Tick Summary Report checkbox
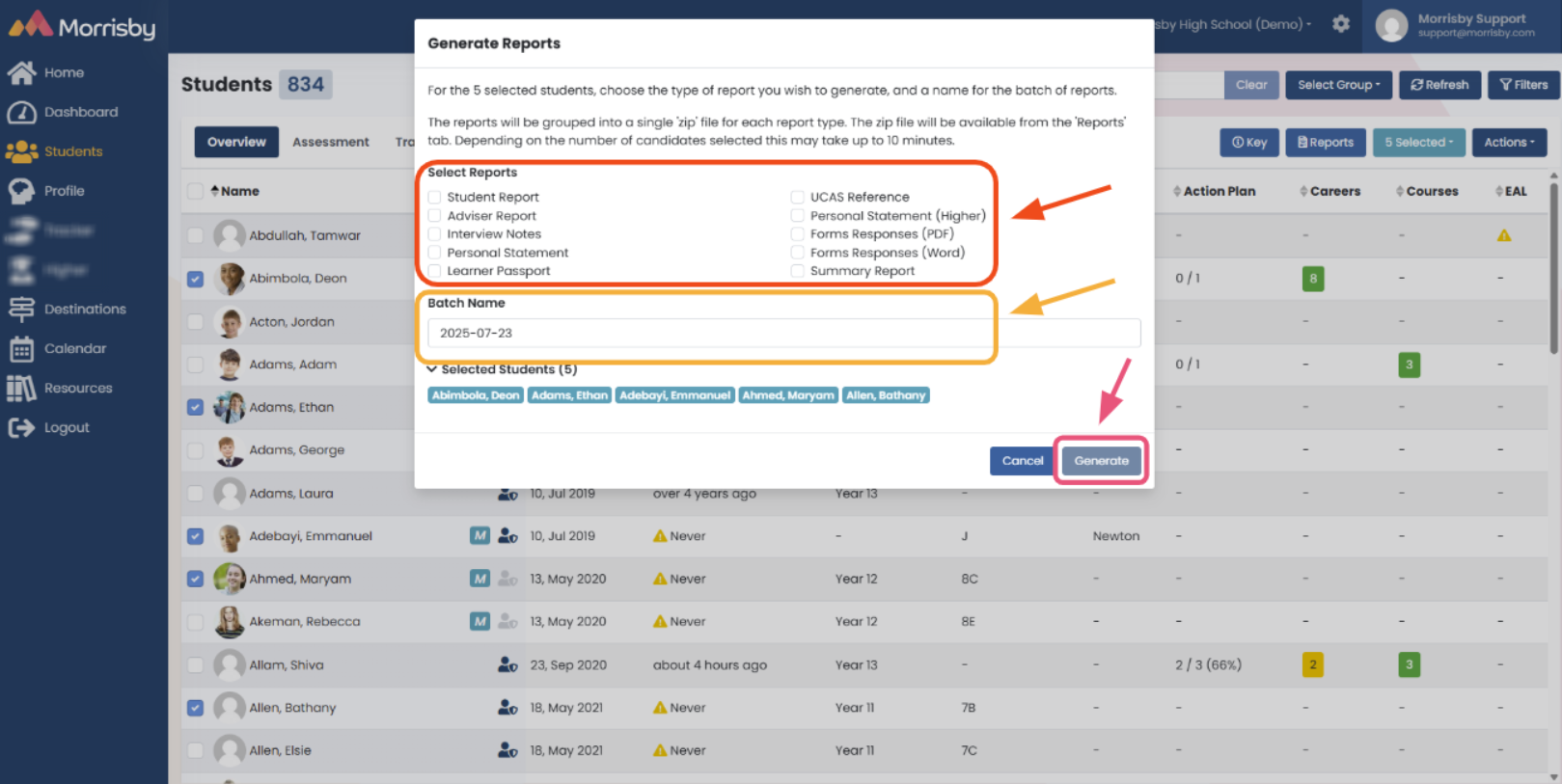The image size is (1562, 784). (x=798, y=271)
